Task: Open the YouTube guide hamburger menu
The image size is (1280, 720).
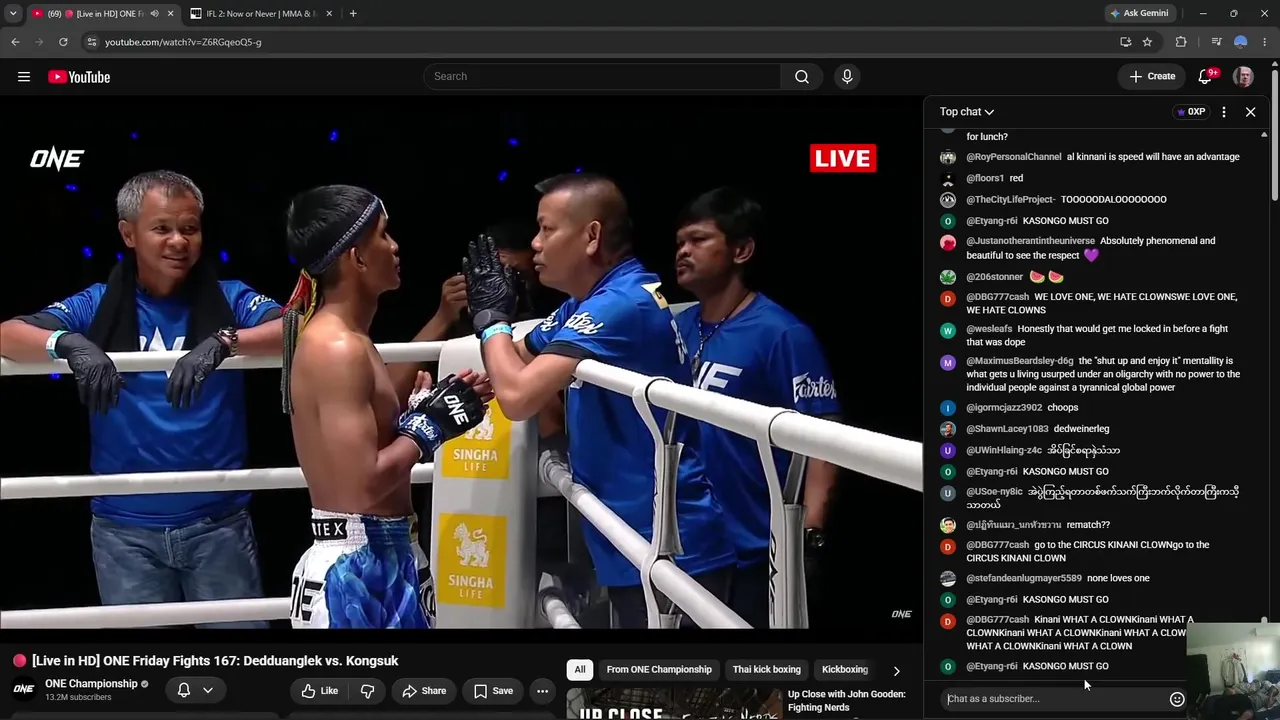Action: click(x=24, y=77)
